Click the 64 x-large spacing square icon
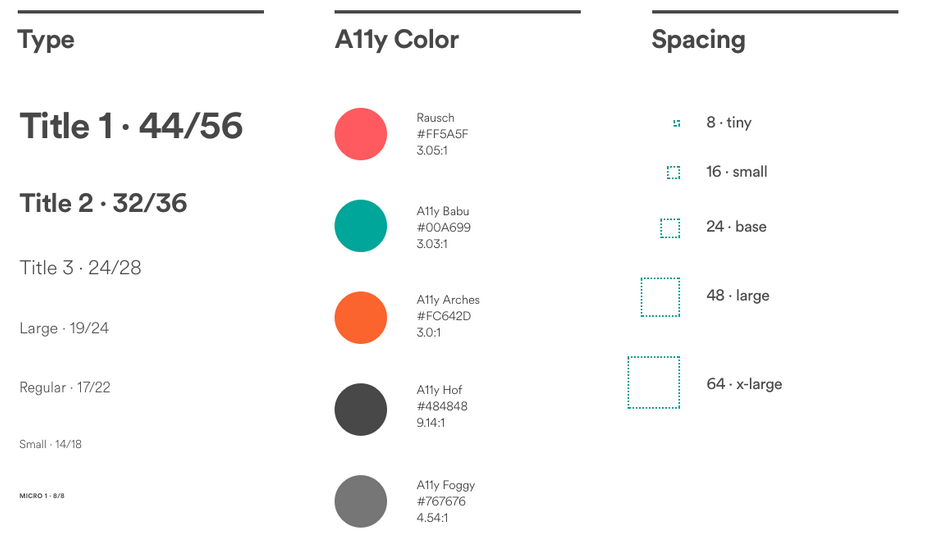This screenshot has width=932, height=540. tap(654, 383)
